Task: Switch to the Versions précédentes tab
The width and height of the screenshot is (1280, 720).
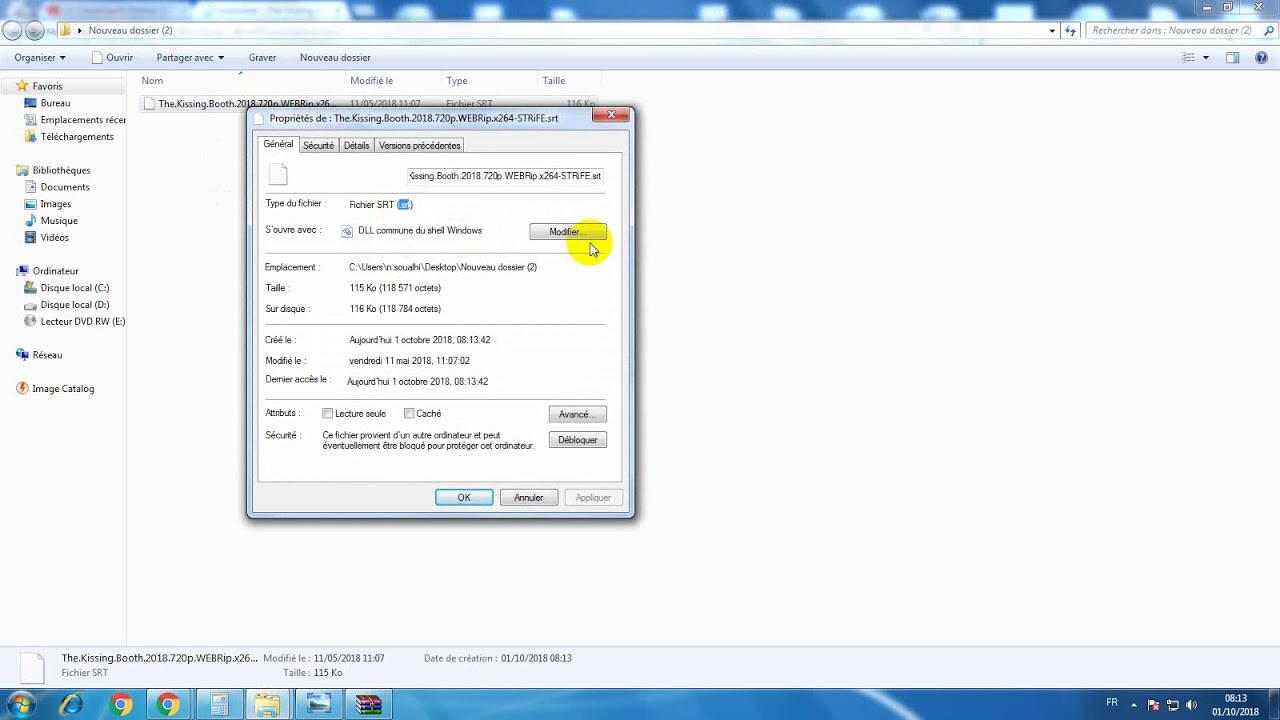Action: (x=420, y=146)
